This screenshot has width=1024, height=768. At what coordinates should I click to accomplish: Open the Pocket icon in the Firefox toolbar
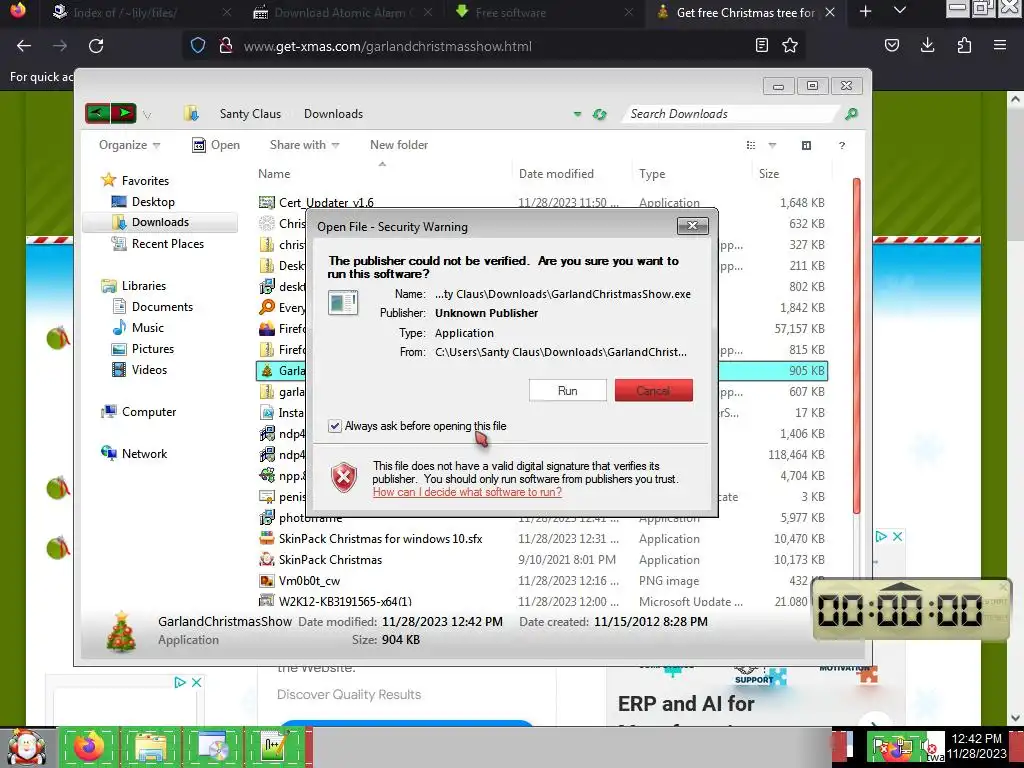[x=891, y=45]
